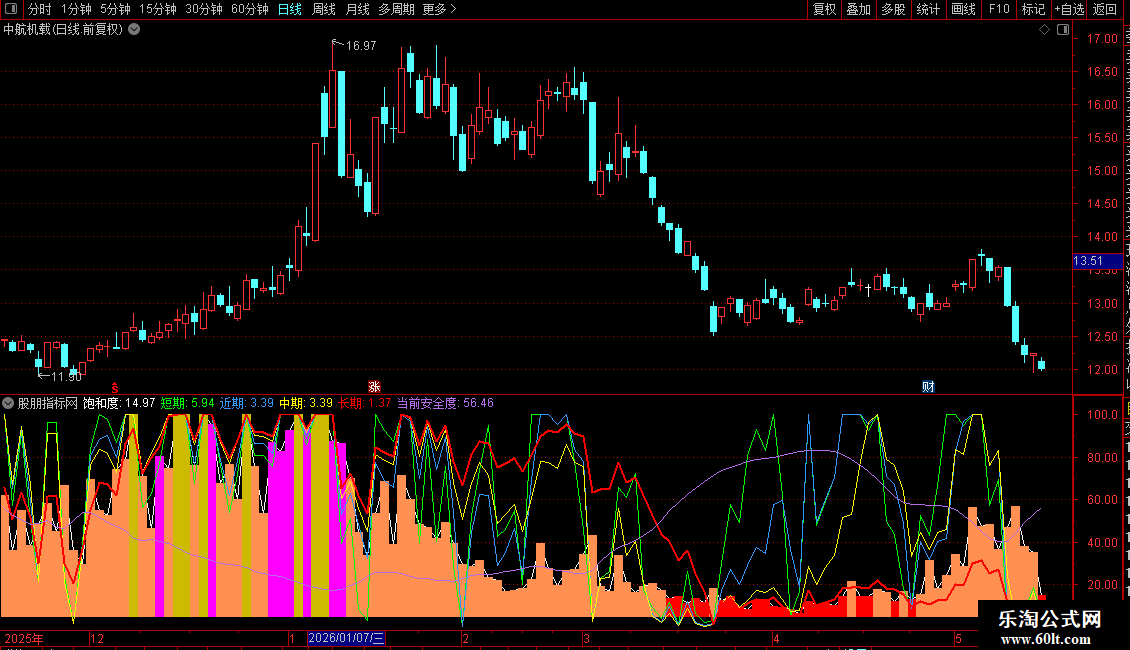Click the 2026/01/07/三 date label
This screenshot has width=1130, height=650.
[x=347, y=638]
